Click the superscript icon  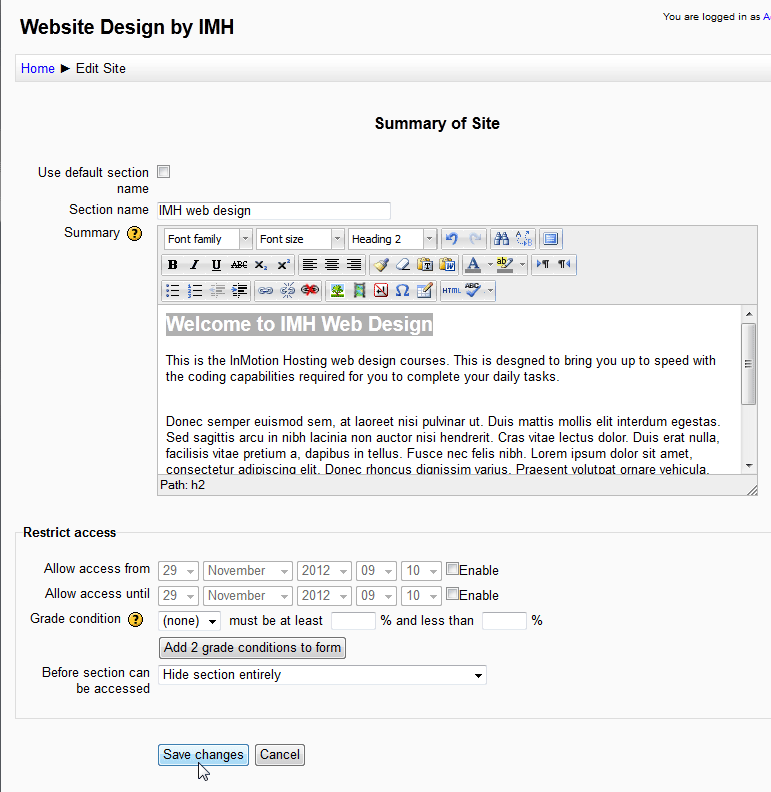[283, 265]
